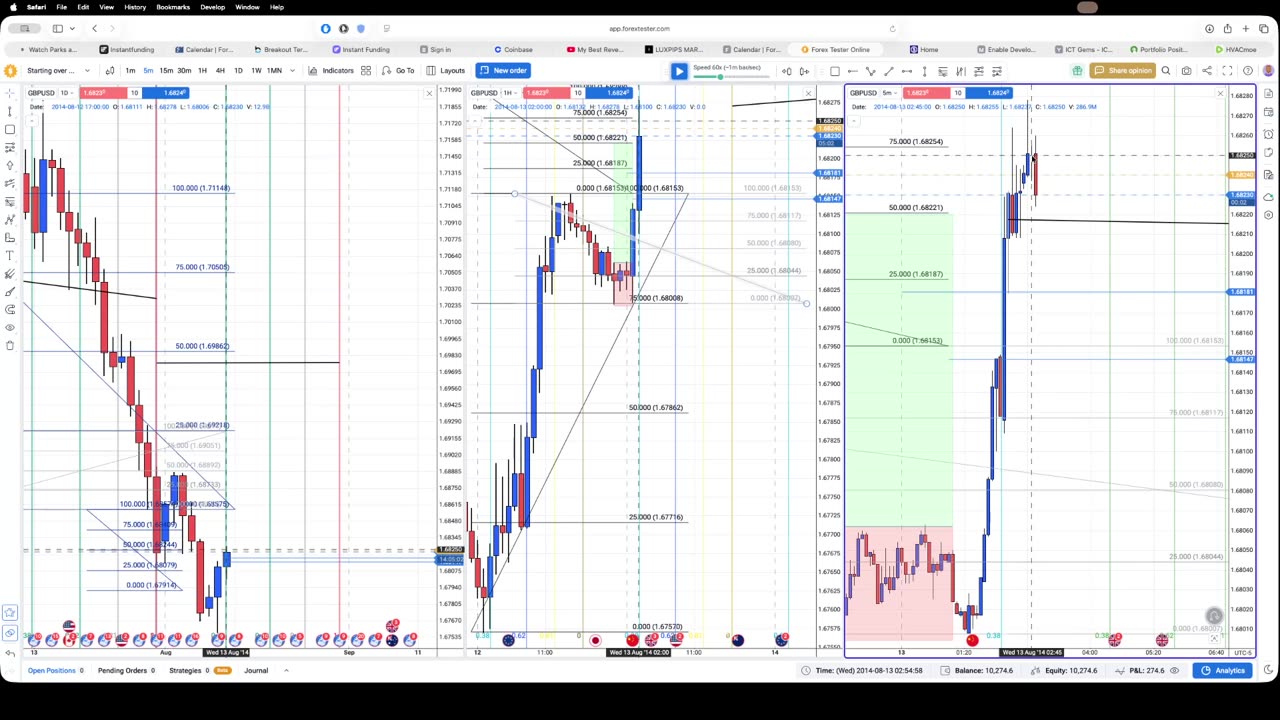Viewport: 1280px width, 720px height.
Task: Click the Share opinion button
Action: pyautogui.click(x=1121, y=70)
